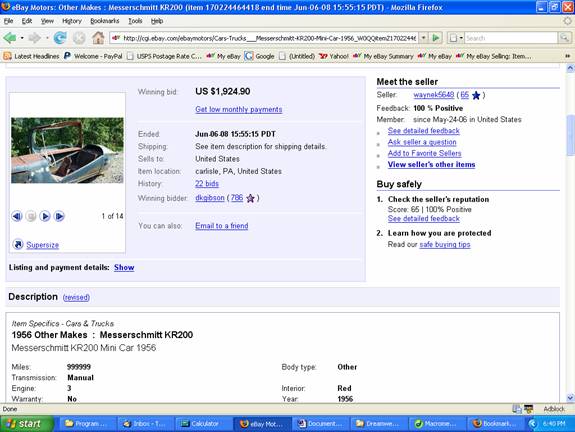Open seller waynek5648 profile link
This screenshot has width=575, height=432.
coord(433,95)
